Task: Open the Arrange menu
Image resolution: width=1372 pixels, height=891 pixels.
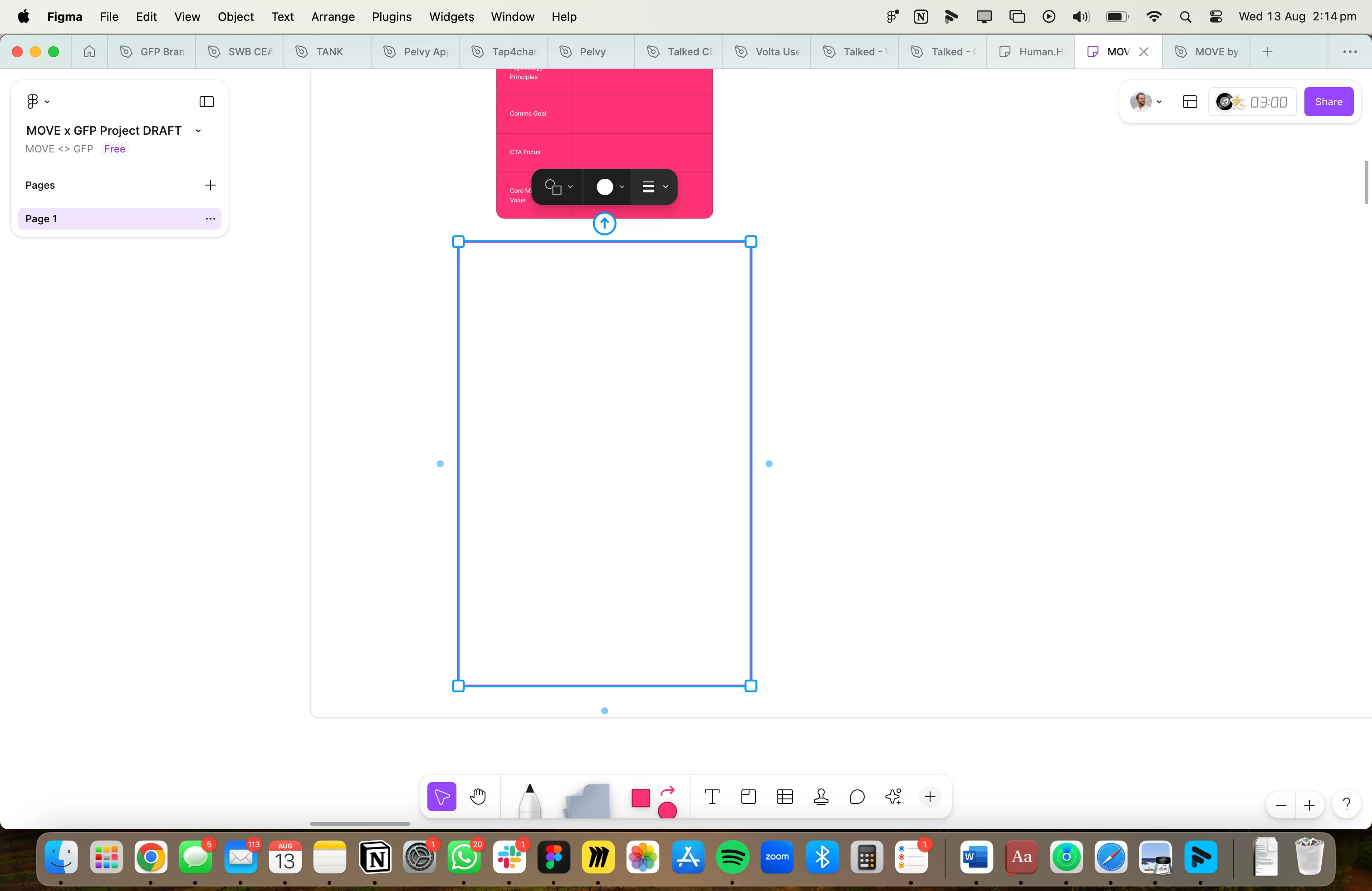Action: (333, 17)
